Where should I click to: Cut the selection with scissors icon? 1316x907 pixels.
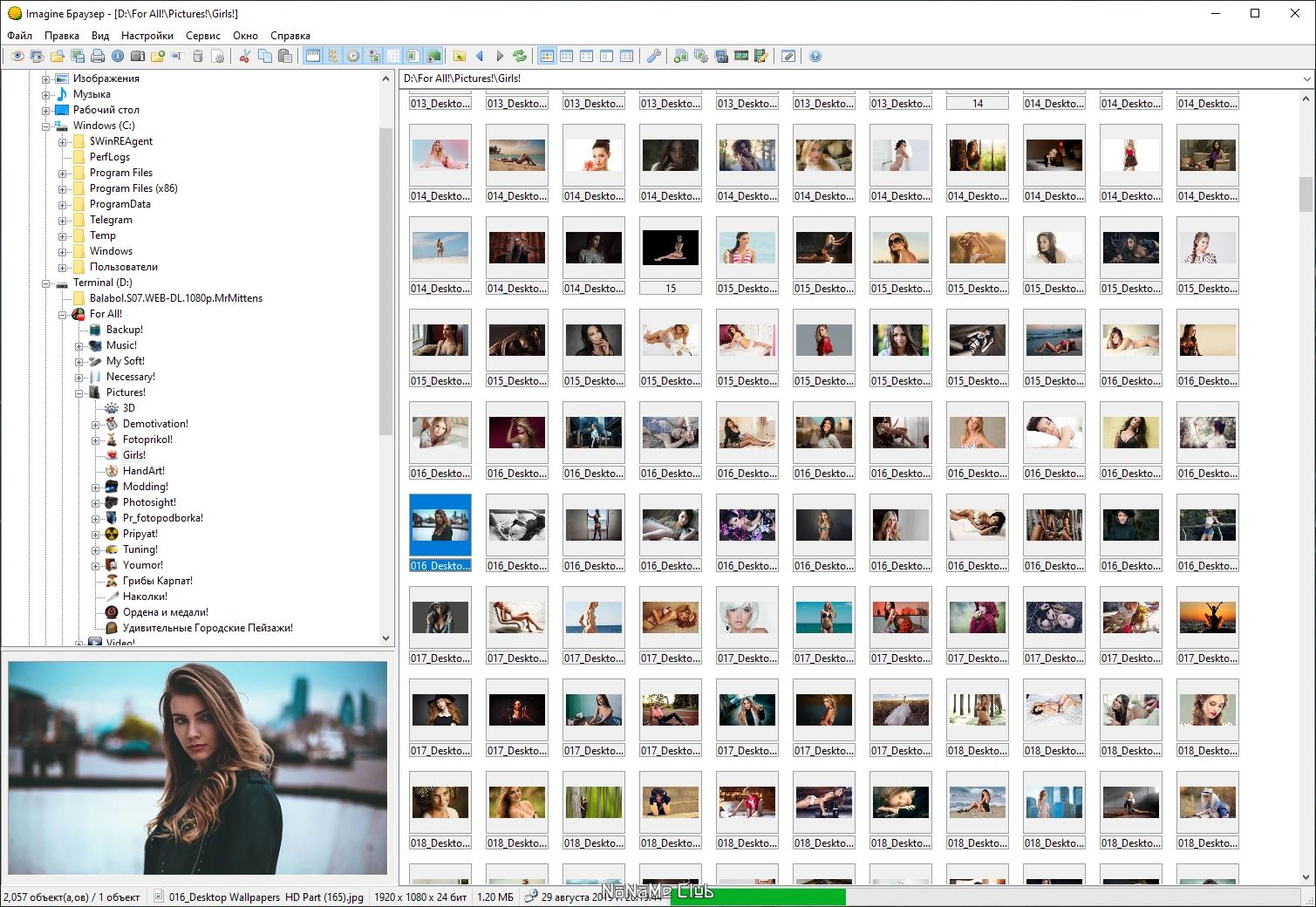pyautogui.click(x=245, y=56)
